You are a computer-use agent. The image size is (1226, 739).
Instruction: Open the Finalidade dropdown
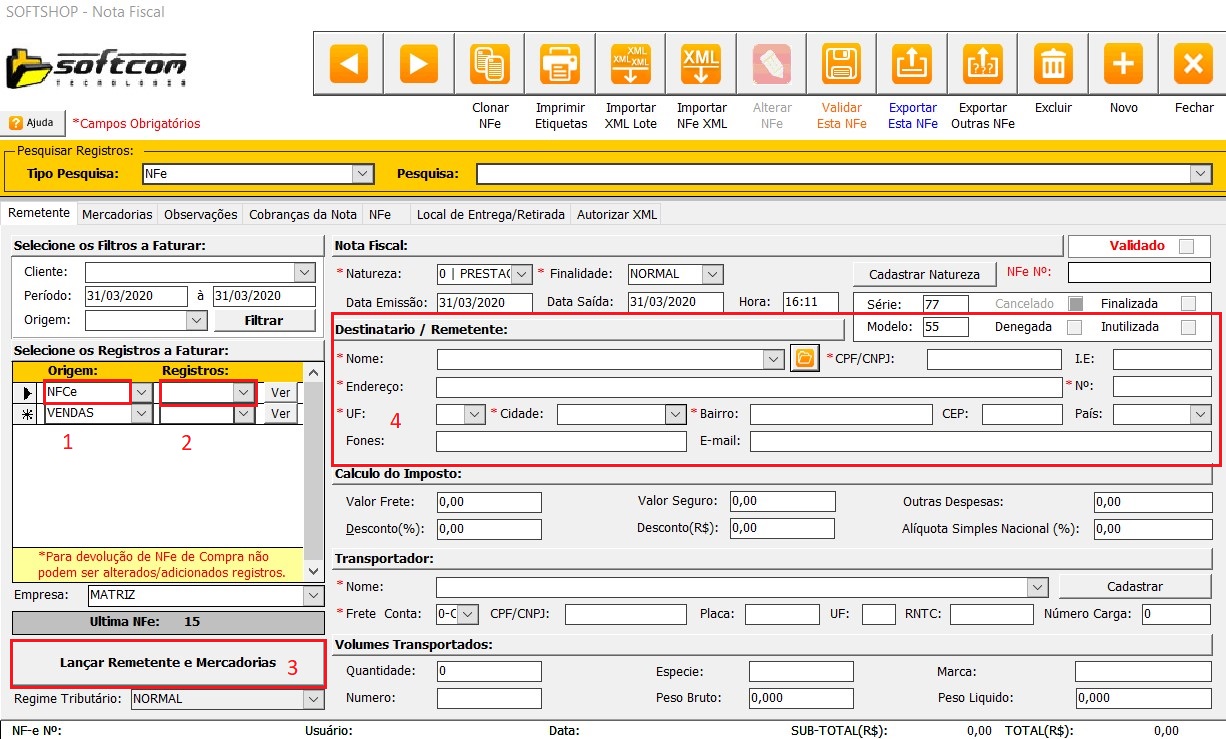tap(712, 274)
